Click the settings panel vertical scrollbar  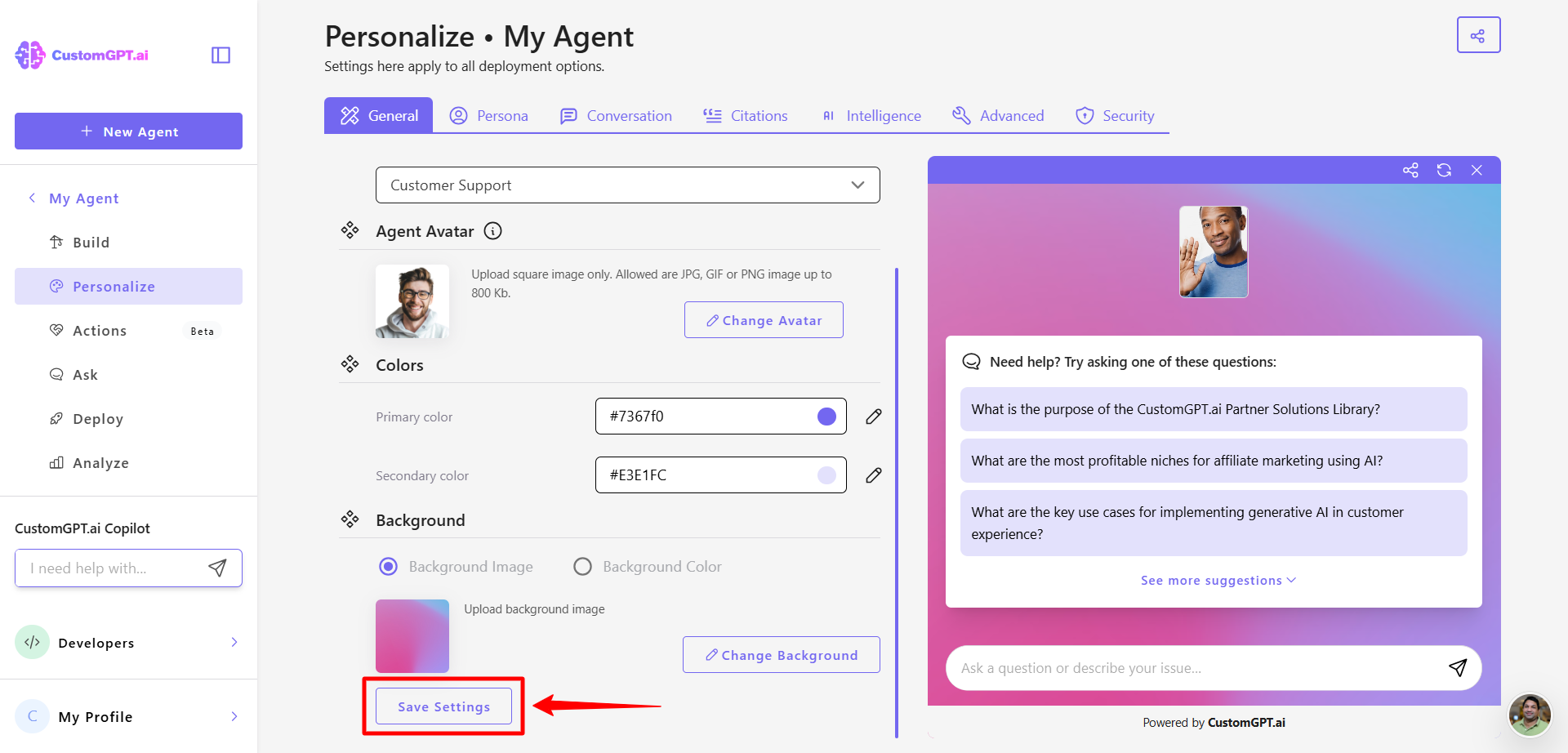point(897,502)
